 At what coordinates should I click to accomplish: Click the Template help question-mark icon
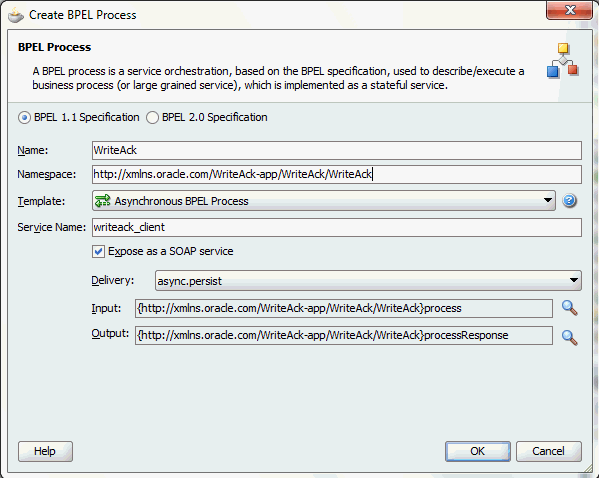coord(569,201)
